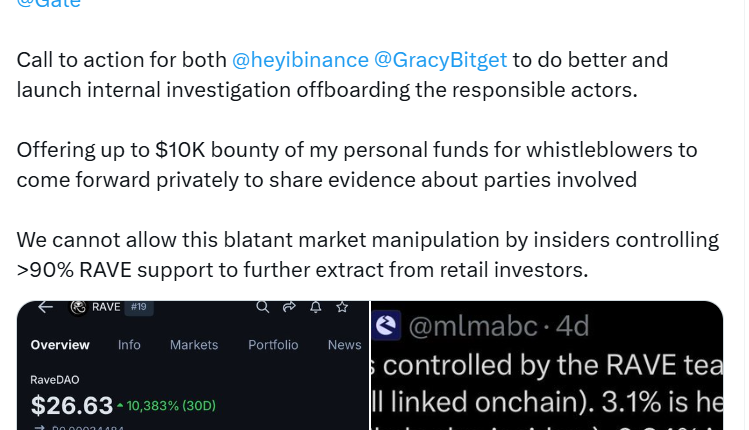Click the #19 rank badge
This screenshot has height=430, width=749.
click(138, 307)
